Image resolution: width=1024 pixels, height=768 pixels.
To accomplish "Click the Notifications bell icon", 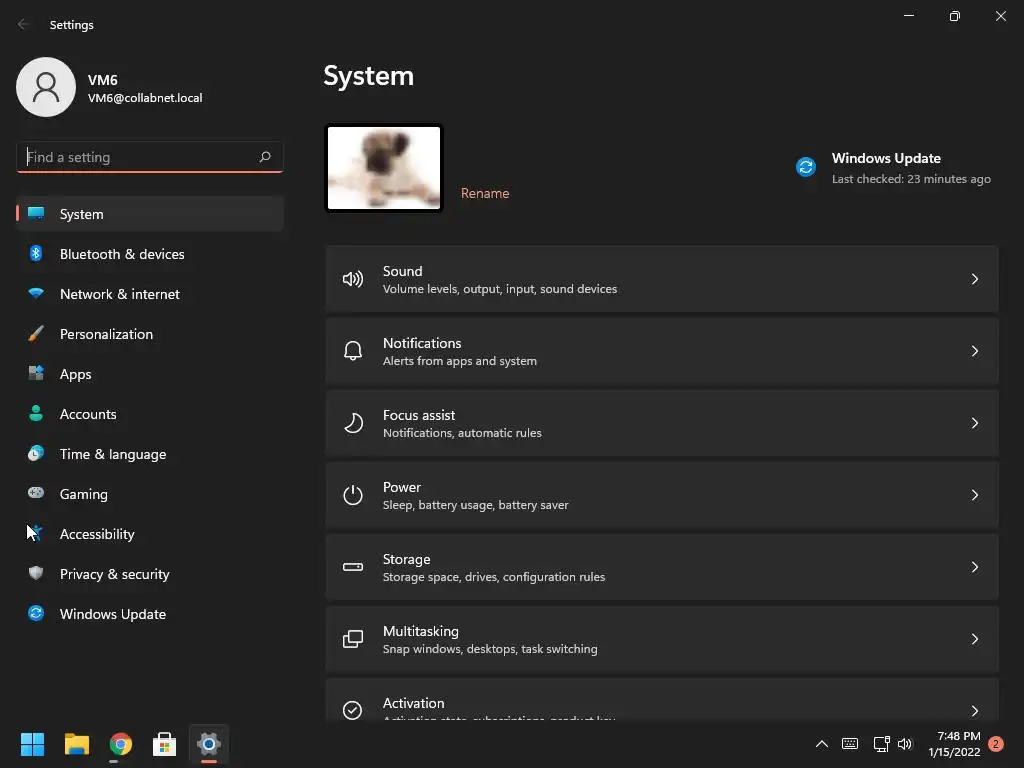I will pyautogui.click(x=353, y=351).
